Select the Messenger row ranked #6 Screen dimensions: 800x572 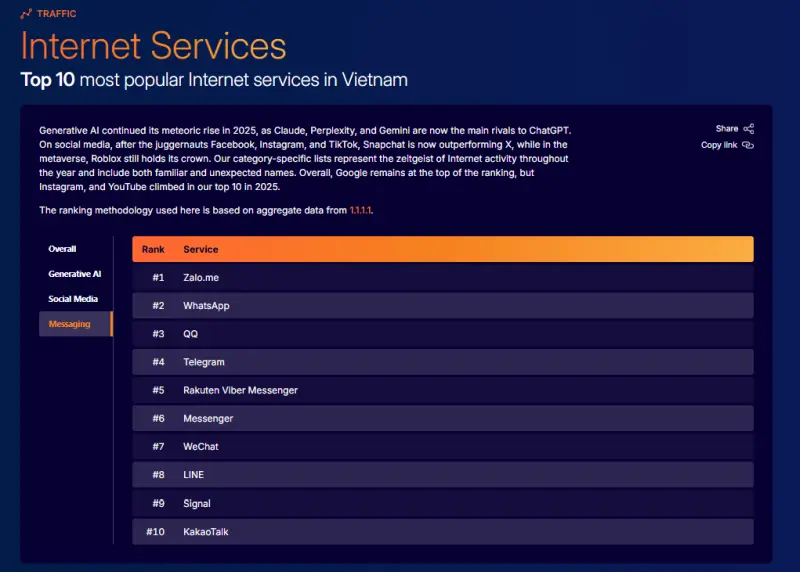point(208,419)
